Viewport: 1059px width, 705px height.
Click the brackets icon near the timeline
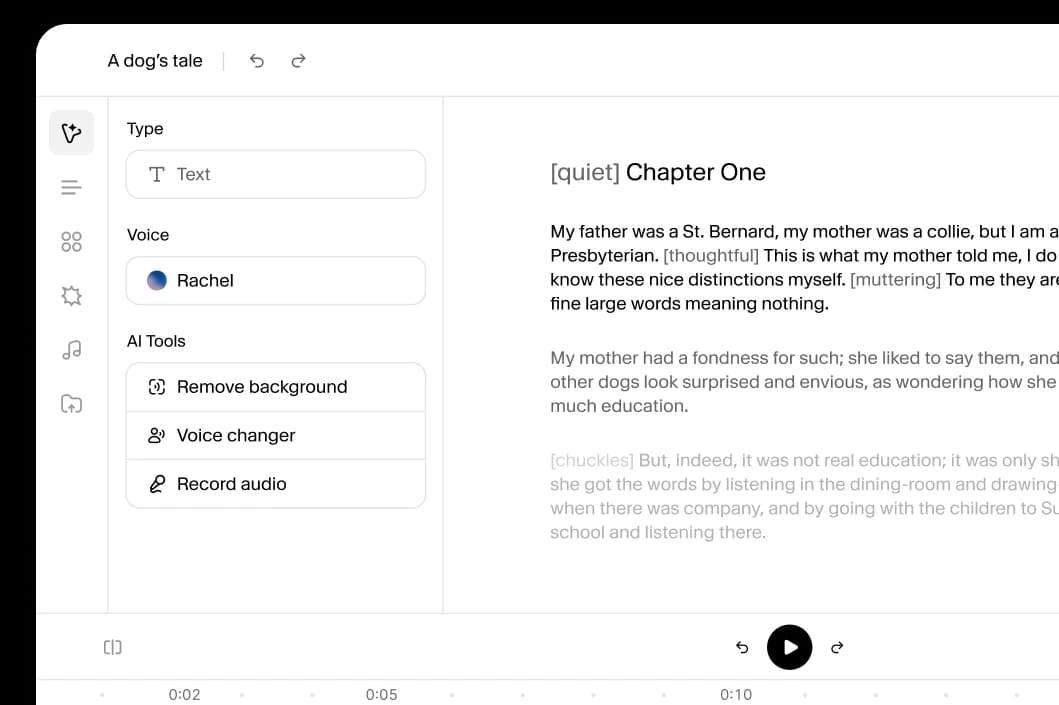(x=112, y=647)
